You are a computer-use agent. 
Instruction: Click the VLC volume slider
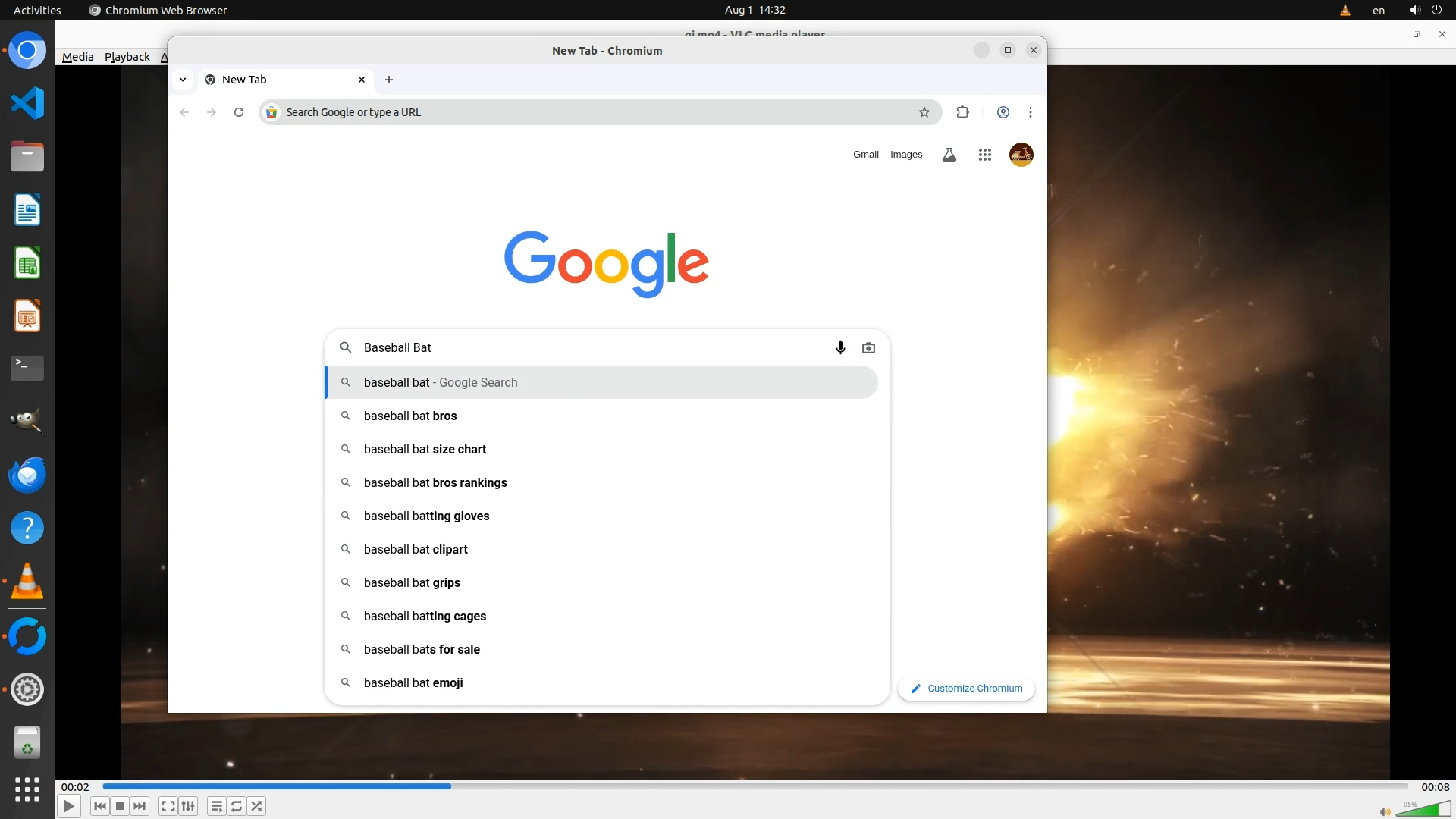(1423, 810)
